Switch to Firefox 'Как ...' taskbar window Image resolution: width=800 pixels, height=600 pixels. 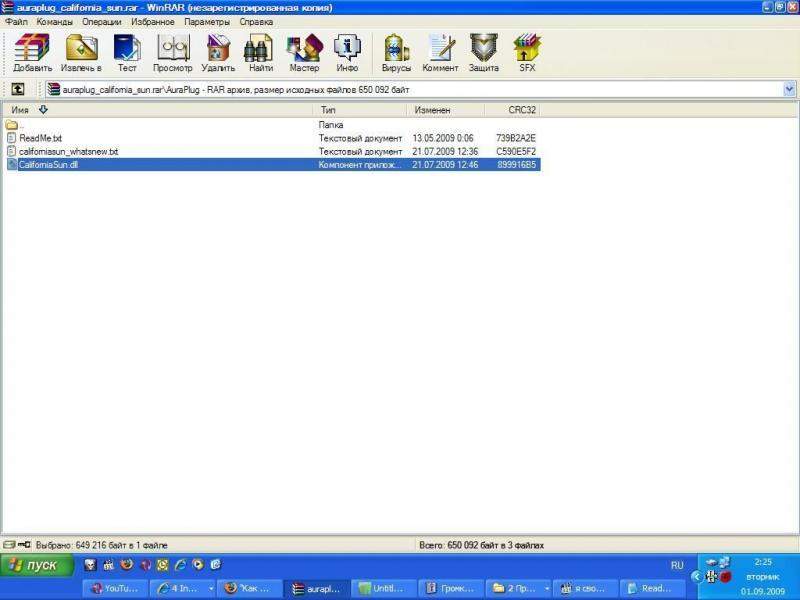(249, 589)
